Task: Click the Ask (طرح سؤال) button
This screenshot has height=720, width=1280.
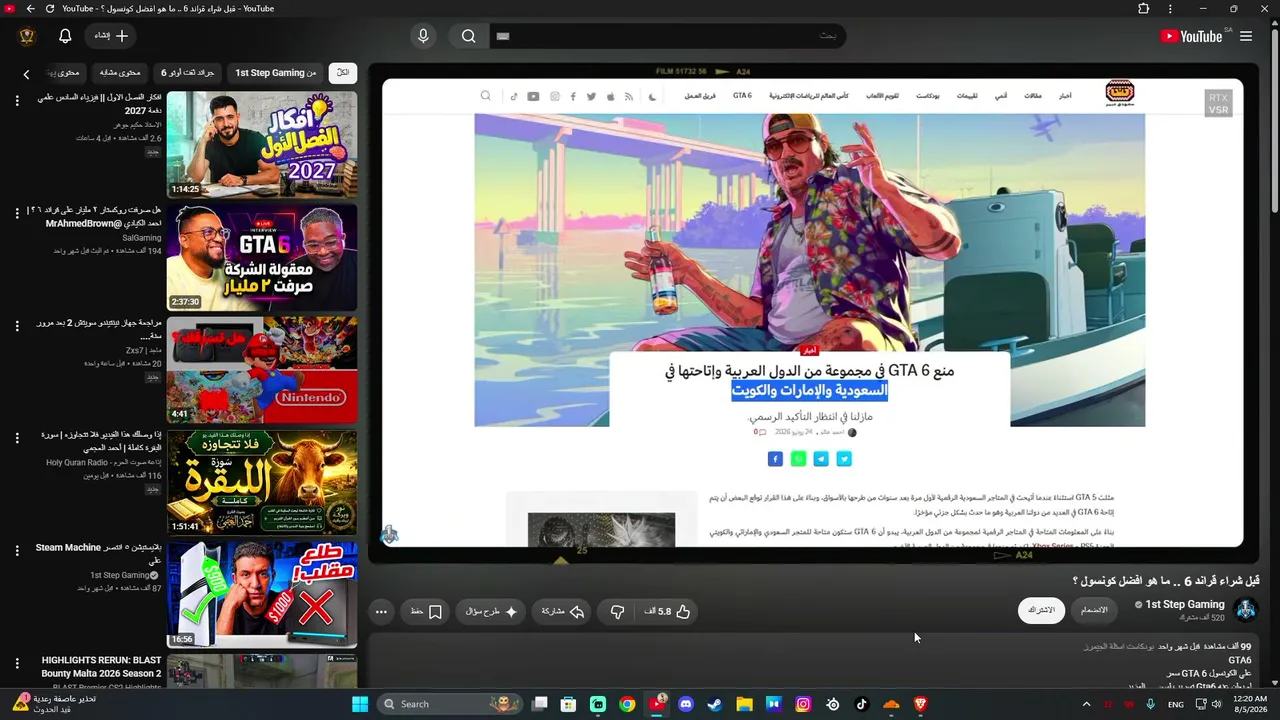Action: tap(492, 611)
